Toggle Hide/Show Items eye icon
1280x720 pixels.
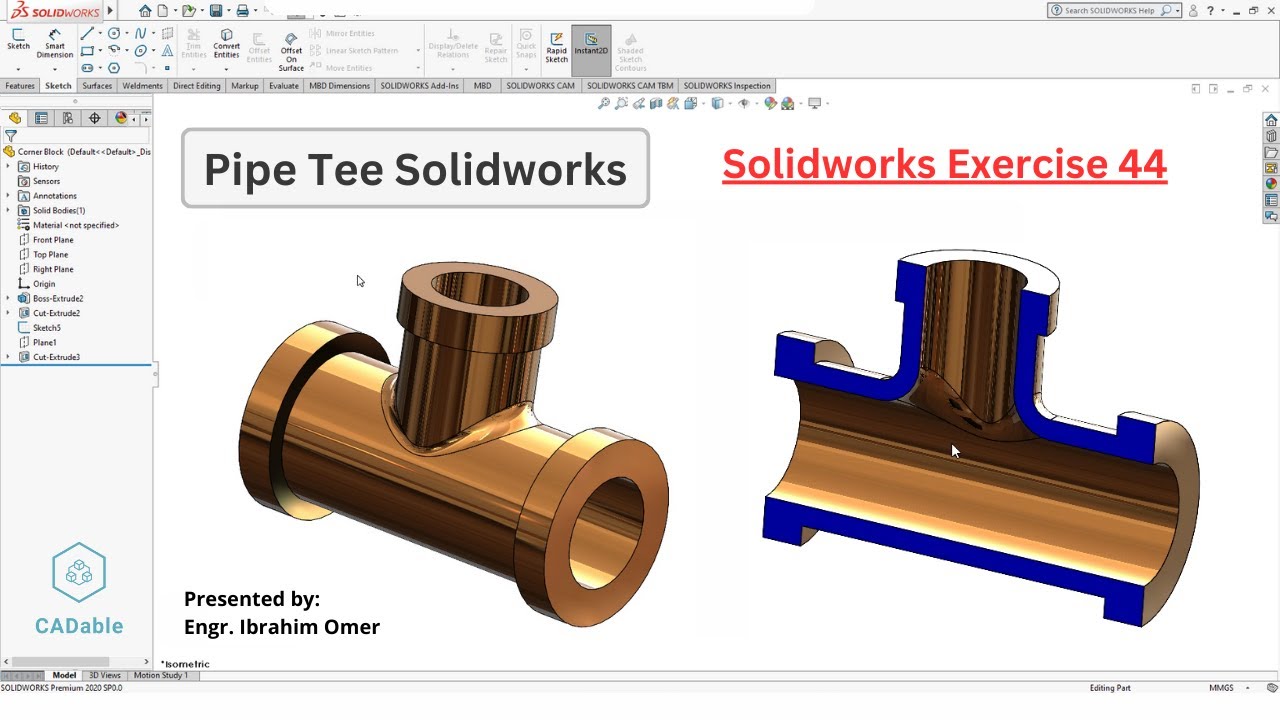[744, 103]
